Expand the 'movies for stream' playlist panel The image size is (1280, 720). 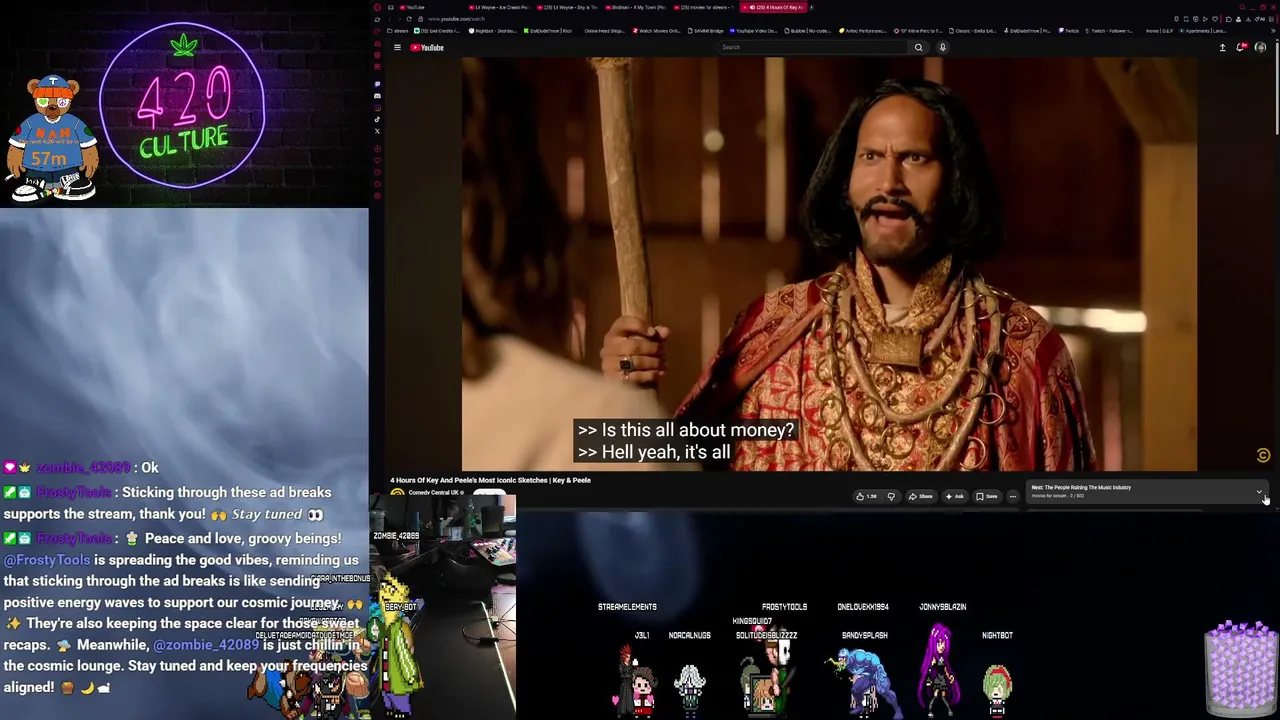pyautogui.click(x=1259, y=491)
